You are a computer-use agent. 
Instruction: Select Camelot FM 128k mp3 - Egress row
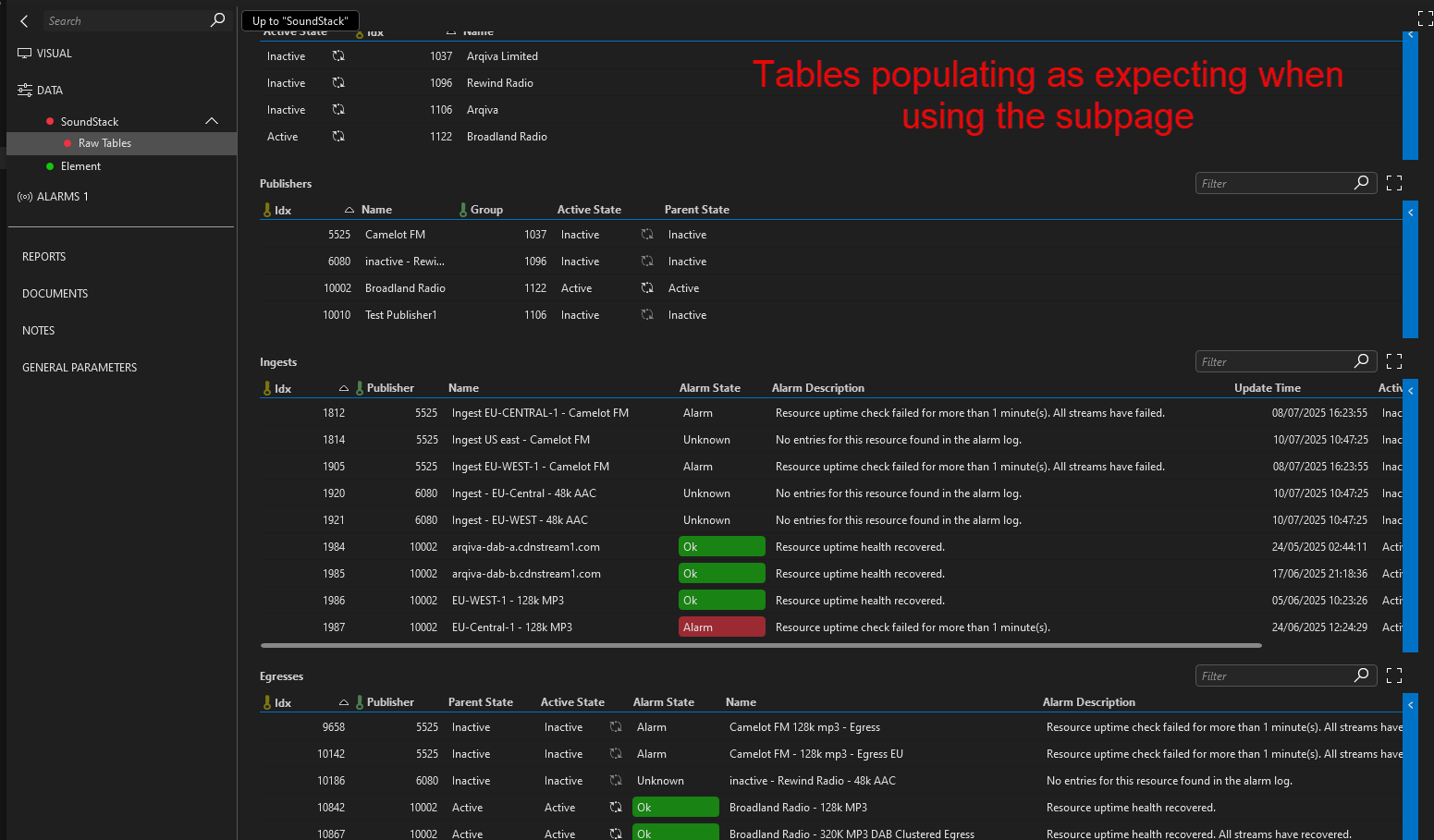click(831, 727)
